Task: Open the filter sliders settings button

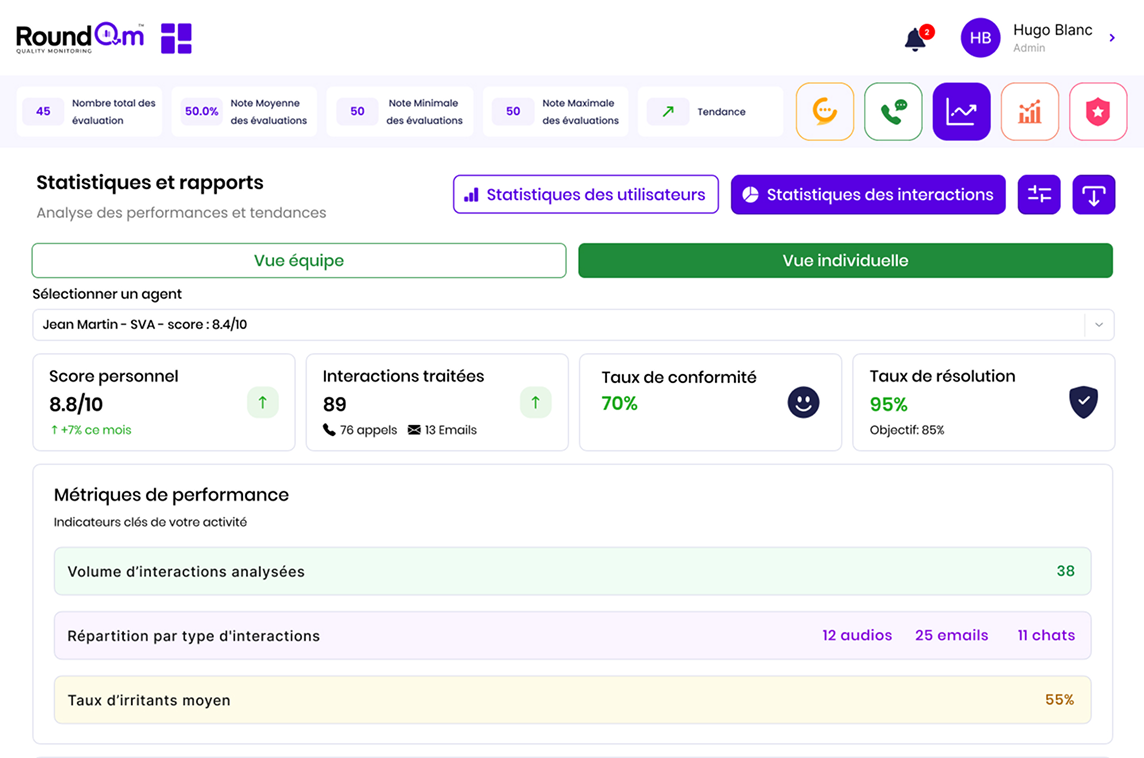Action: (x=1039, y=195)
